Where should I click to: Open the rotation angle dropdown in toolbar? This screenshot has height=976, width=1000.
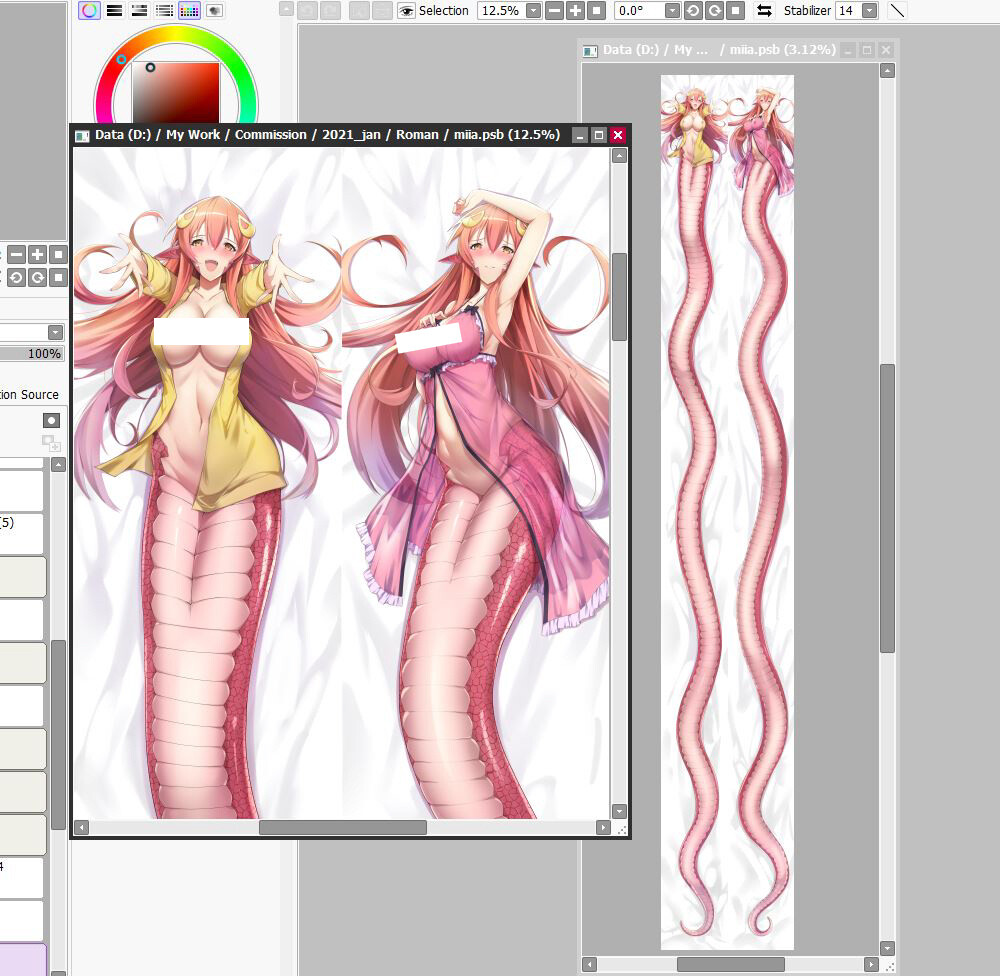[672, 11]
